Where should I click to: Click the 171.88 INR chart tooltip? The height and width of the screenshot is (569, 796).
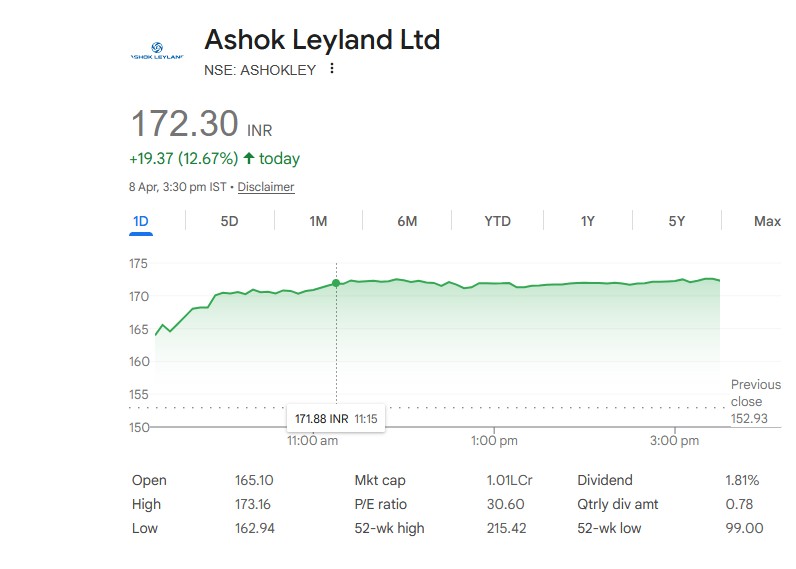[336, 418]
